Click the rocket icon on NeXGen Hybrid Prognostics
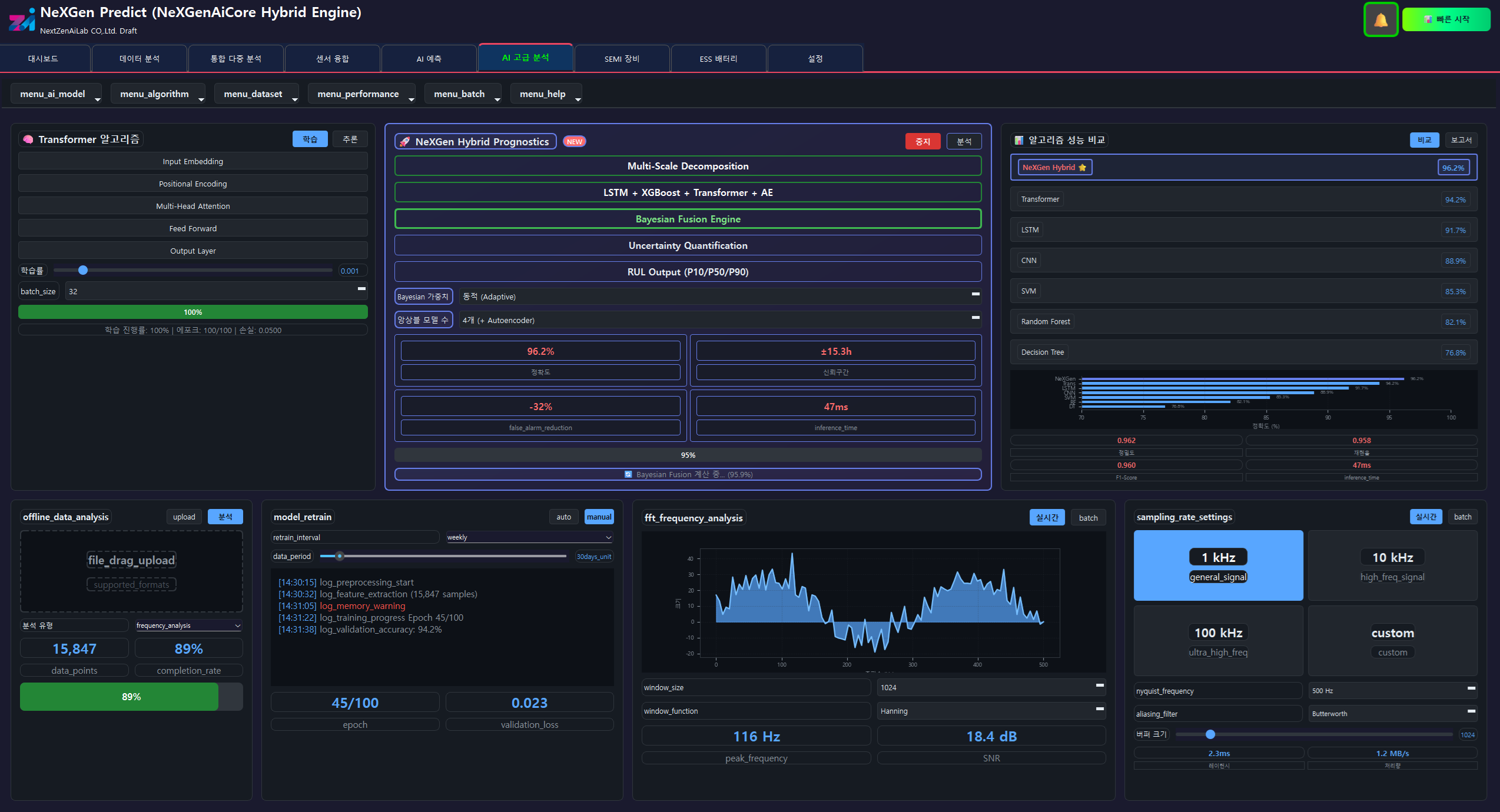This screenshot has width=1500, height=812. pyautogui.click(x=404, y=142)
